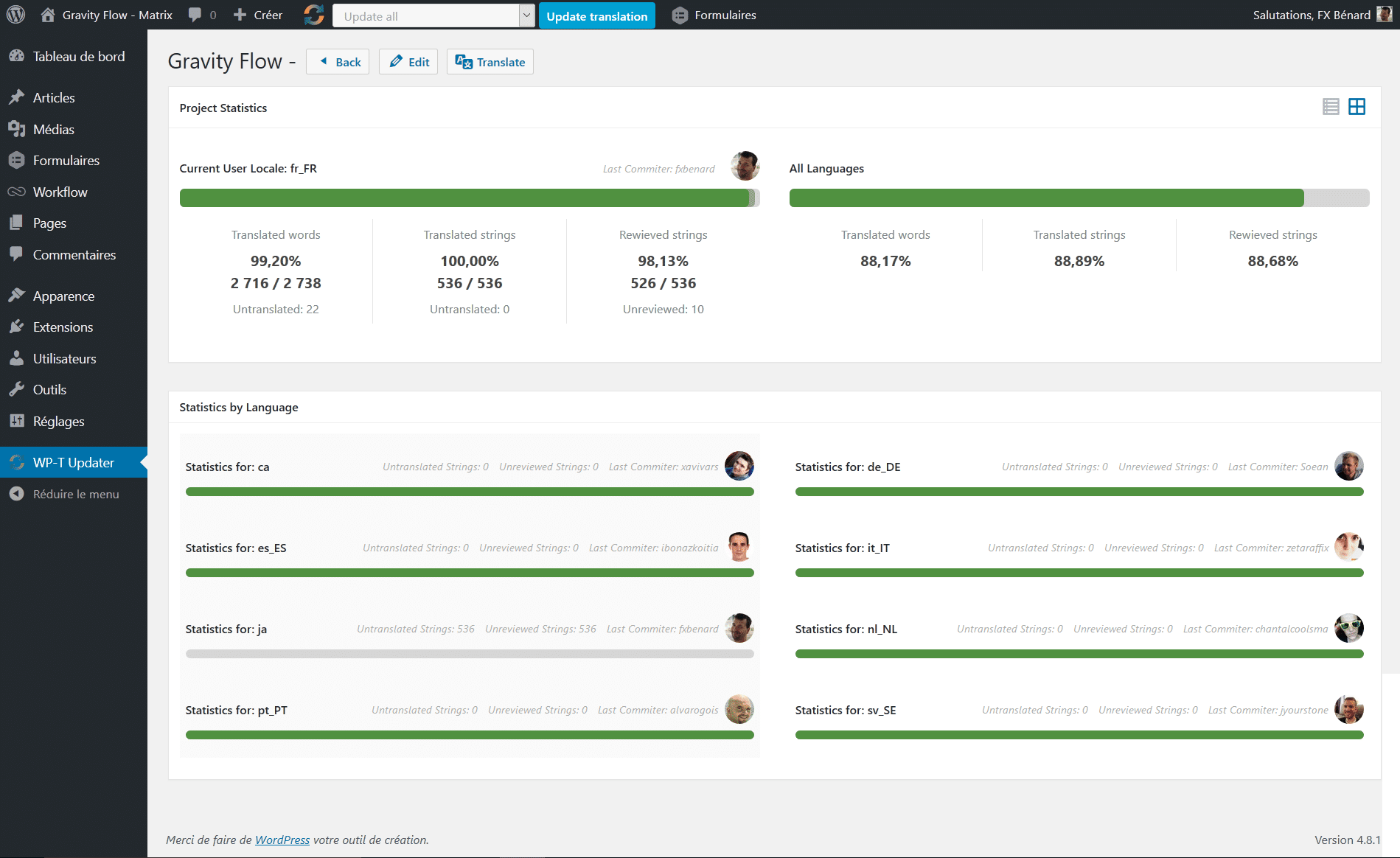Viewport: 1400px width, 858px height.
Task: Click zetaraffix avatar in it_IT row
Action: point(1349,547)
